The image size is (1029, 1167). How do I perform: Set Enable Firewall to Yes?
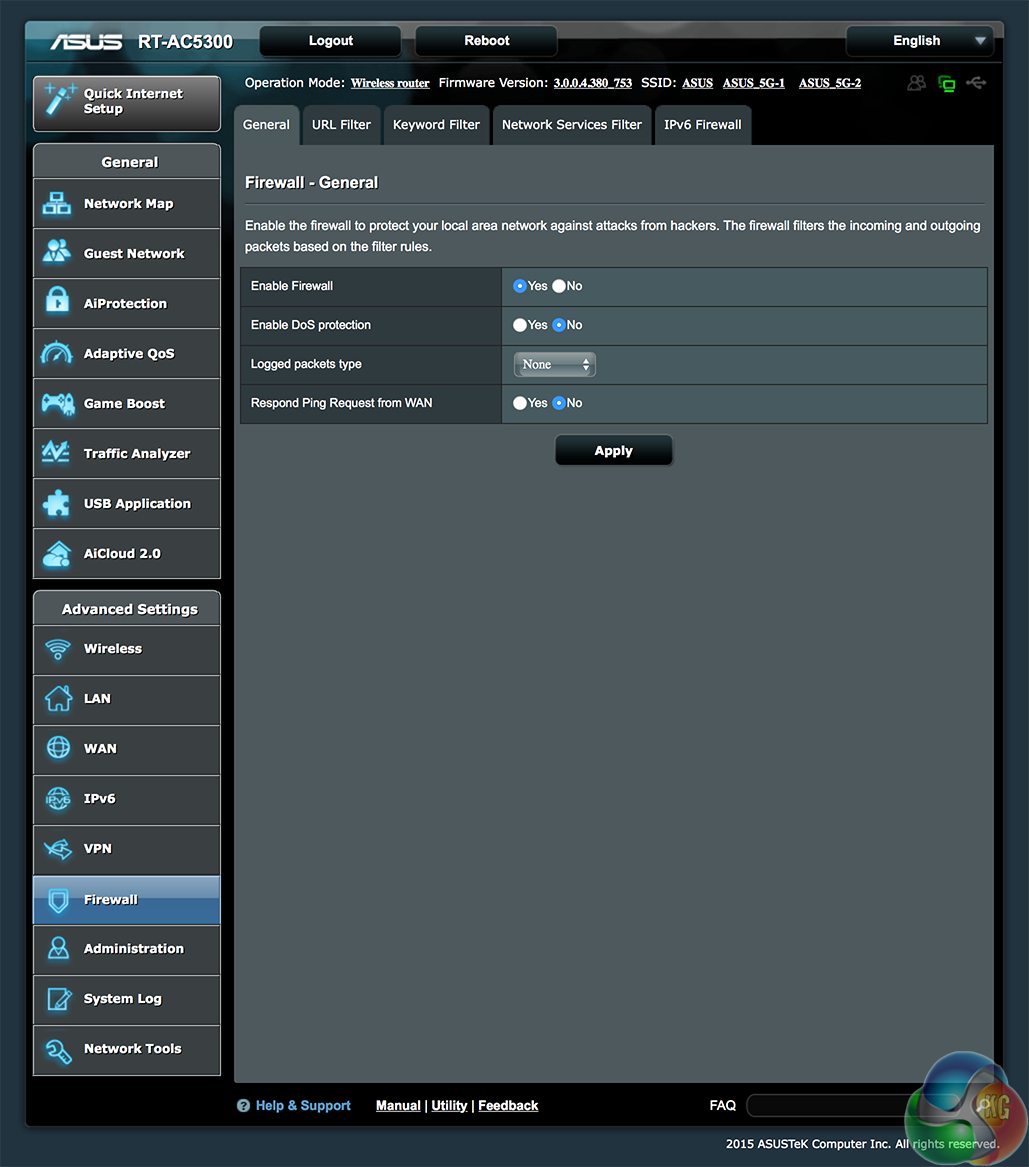tap(519, 286)
